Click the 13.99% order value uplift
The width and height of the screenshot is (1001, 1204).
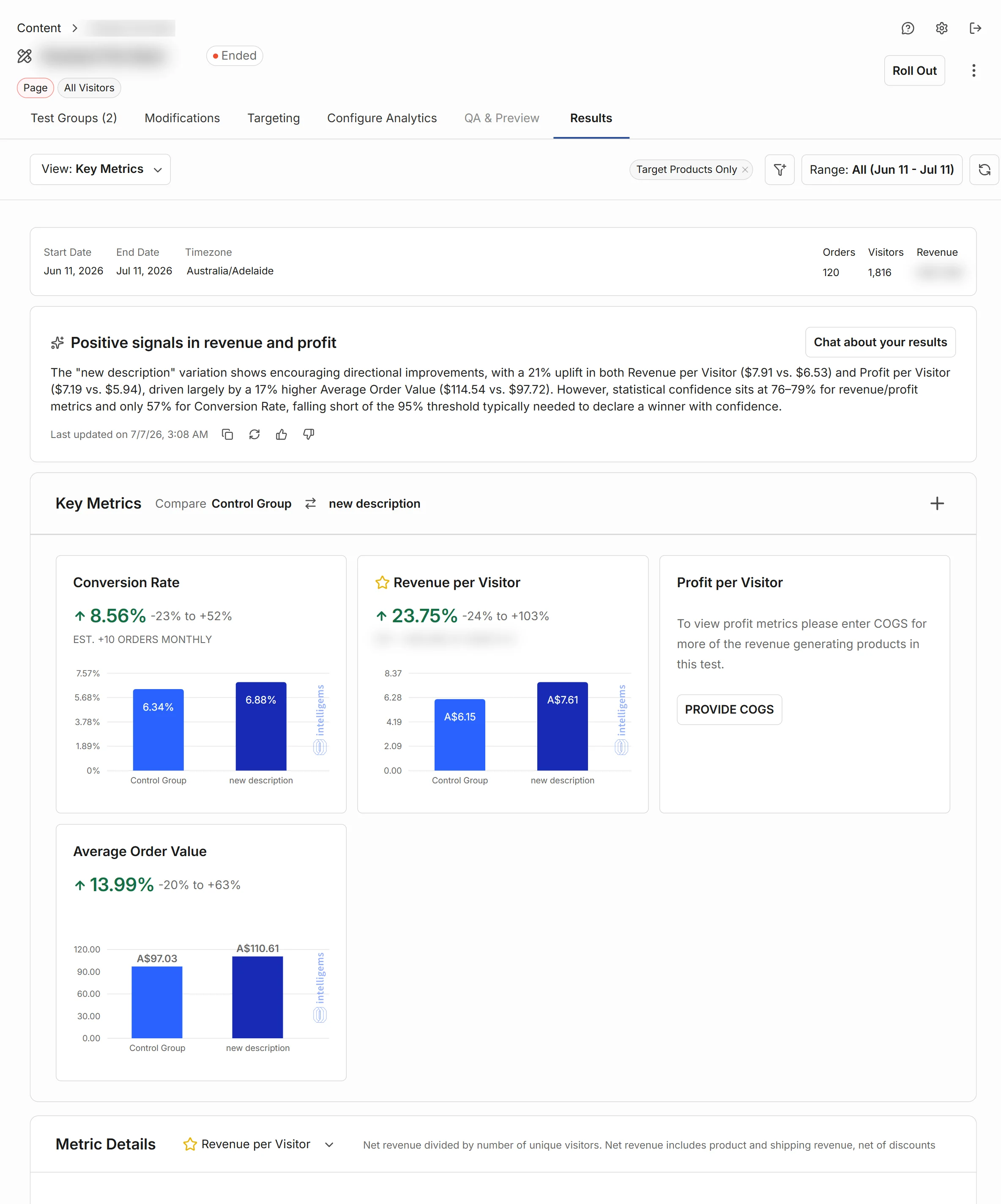pyautogui.click(x=122, y=885)
